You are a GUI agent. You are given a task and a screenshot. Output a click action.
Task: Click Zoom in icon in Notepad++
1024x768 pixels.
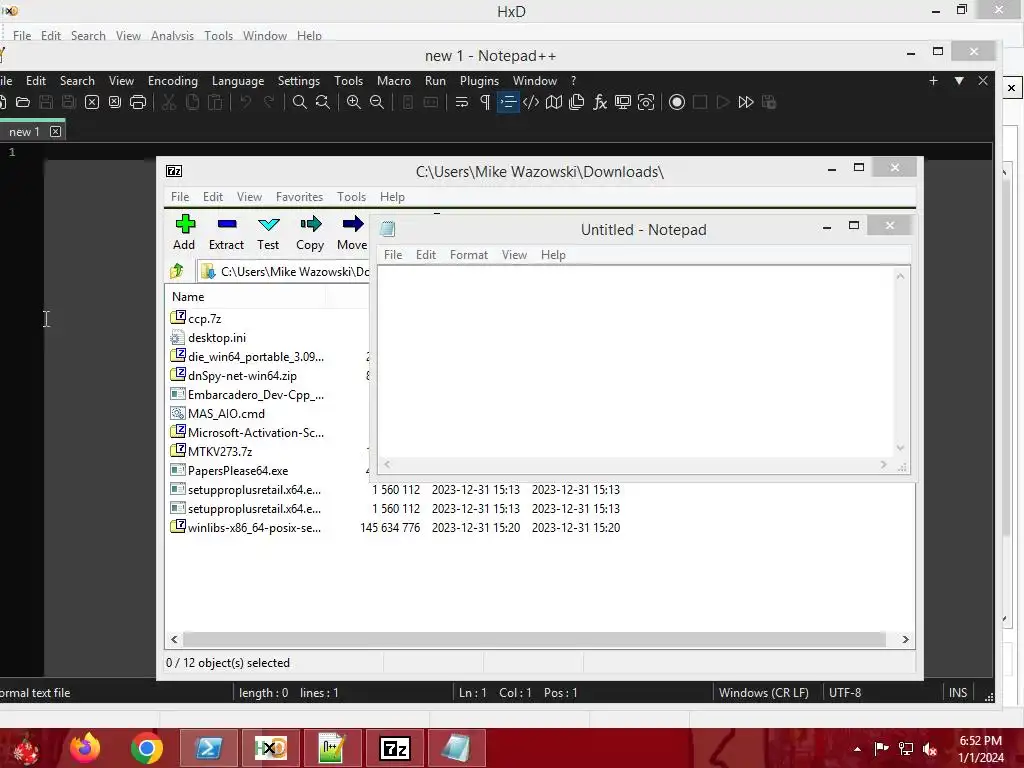tap(354, 102)
